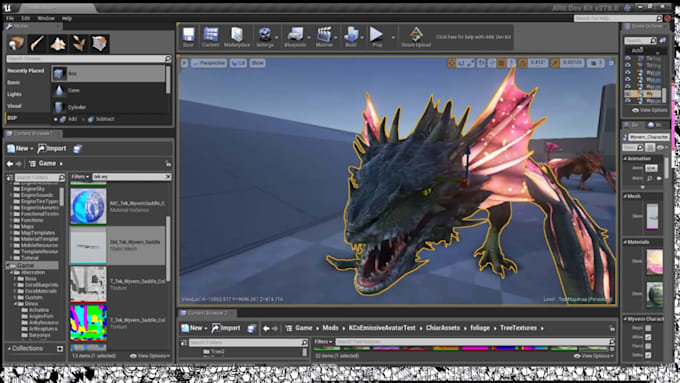The height and width of the screenshot is (383, 680).
Task: Click the forward arrow in upper content browser
Action: pyautogui.click(x=18, y=164)
